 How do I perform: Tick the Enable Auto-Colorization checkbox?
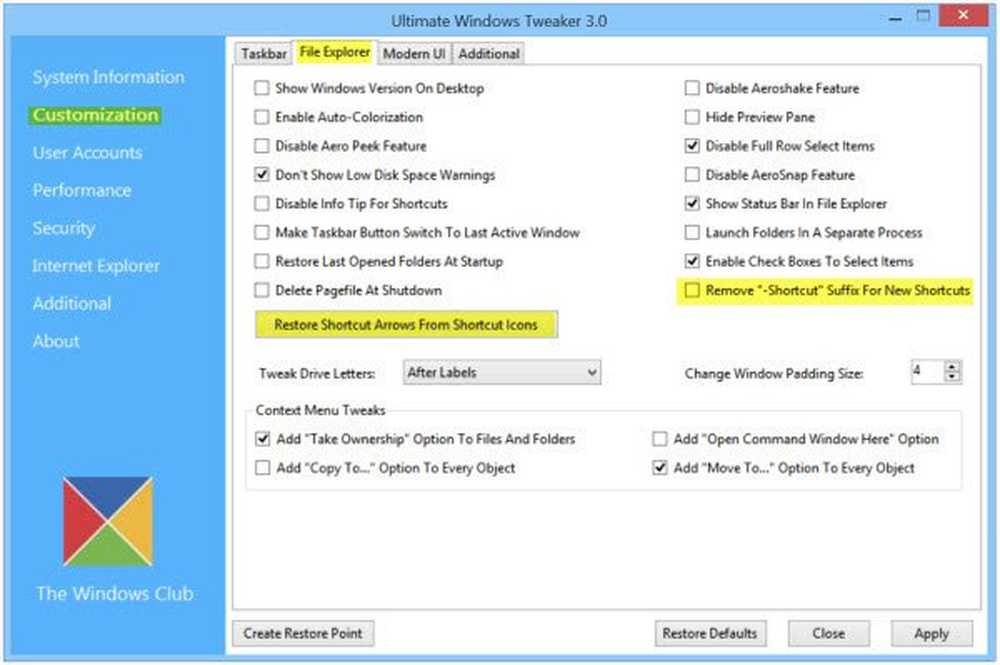pos(261,117)
